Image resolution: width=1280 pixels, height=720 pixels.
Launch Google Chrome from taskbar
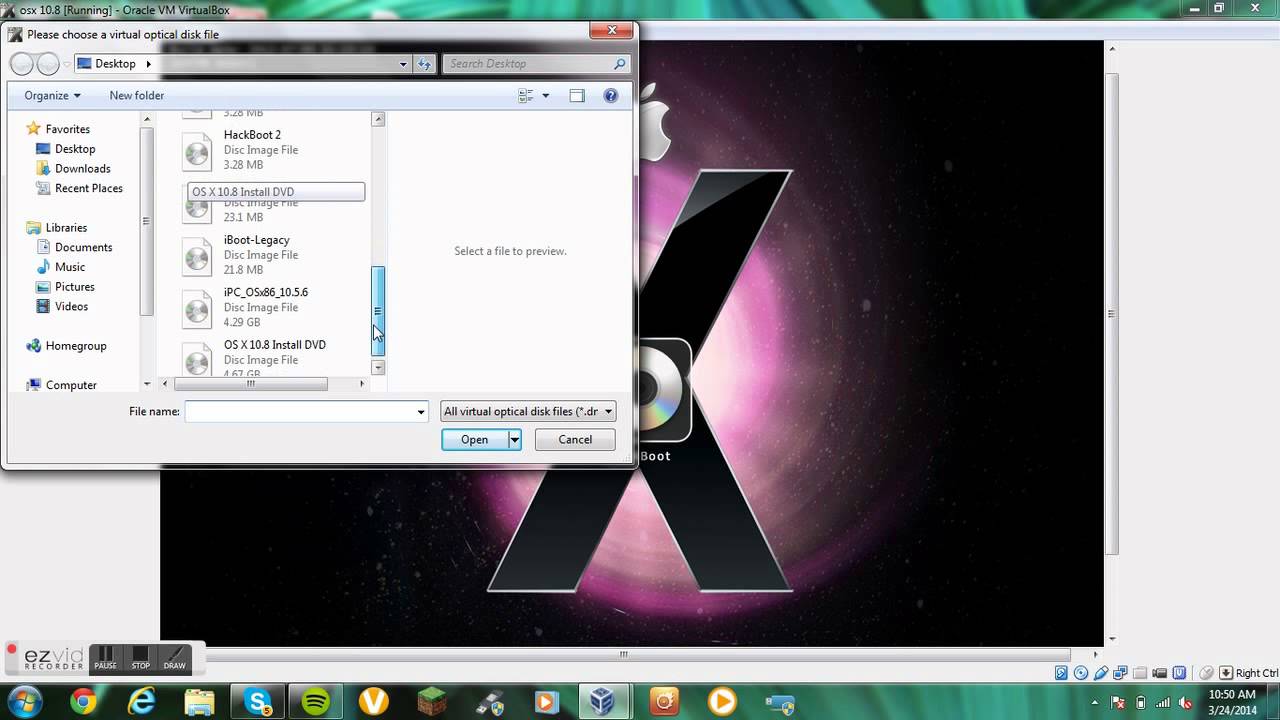(x=84, y=703)
